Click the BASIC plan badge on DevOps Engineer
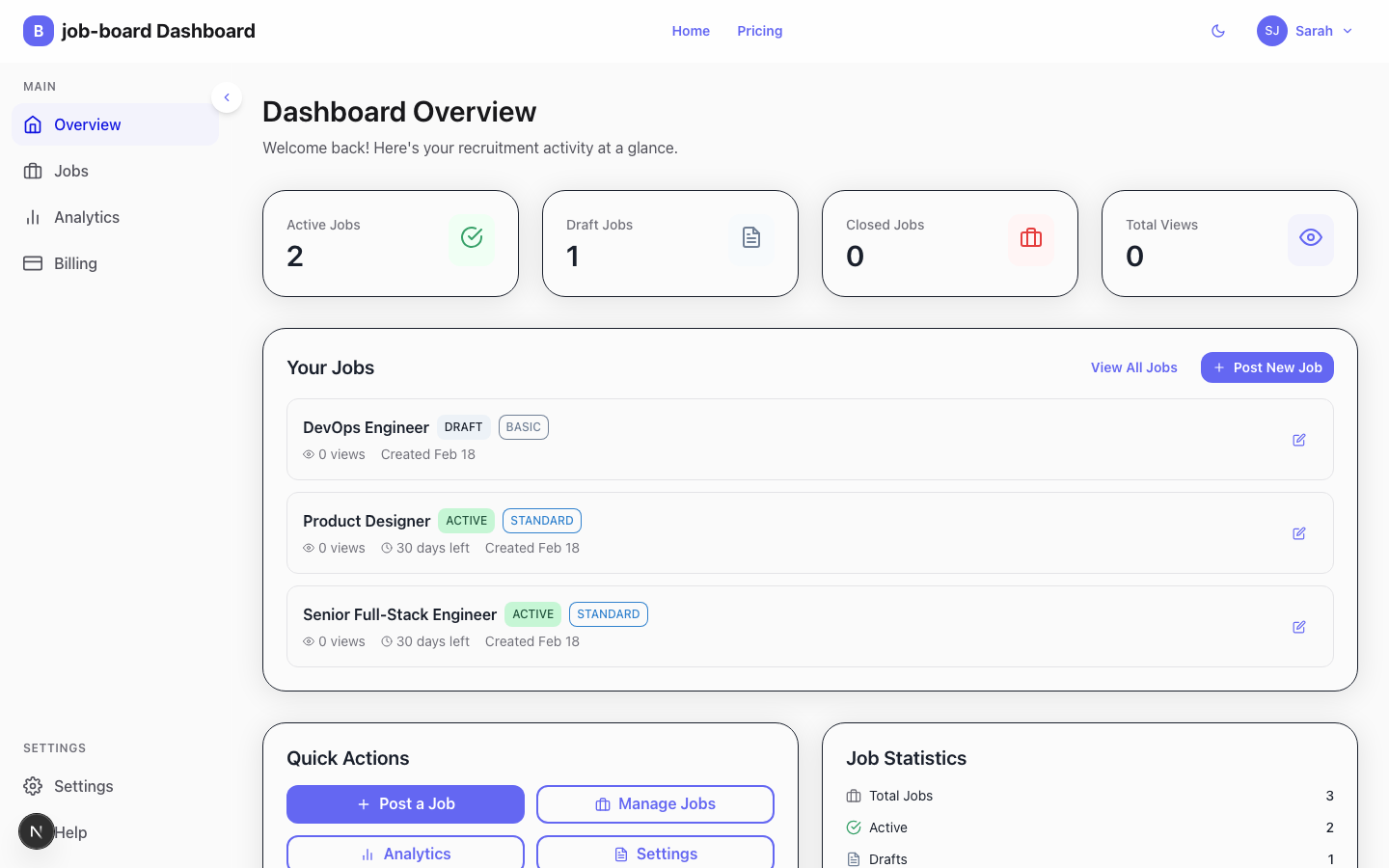 523,426
